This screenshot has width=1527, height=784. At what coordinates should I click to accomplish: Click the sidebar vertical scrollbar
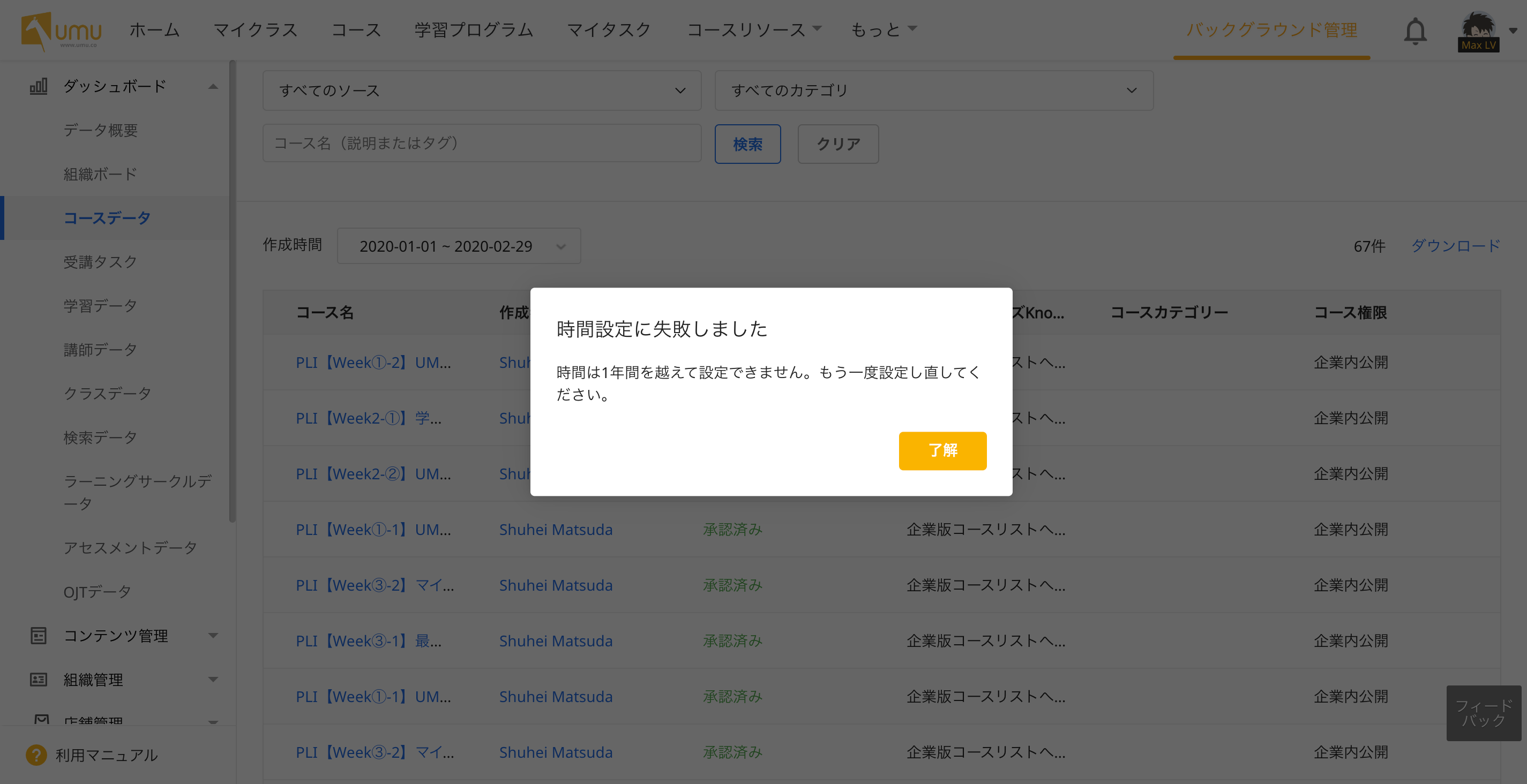click(233, 290)
